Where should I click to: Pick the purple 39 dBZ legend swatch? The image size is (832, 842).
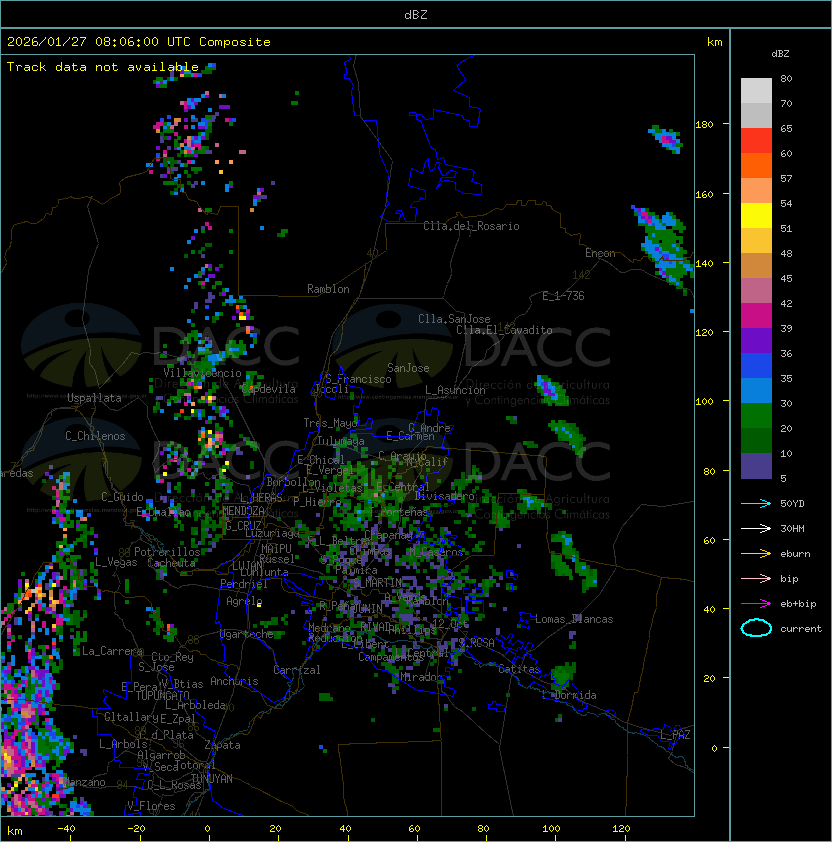756,341
